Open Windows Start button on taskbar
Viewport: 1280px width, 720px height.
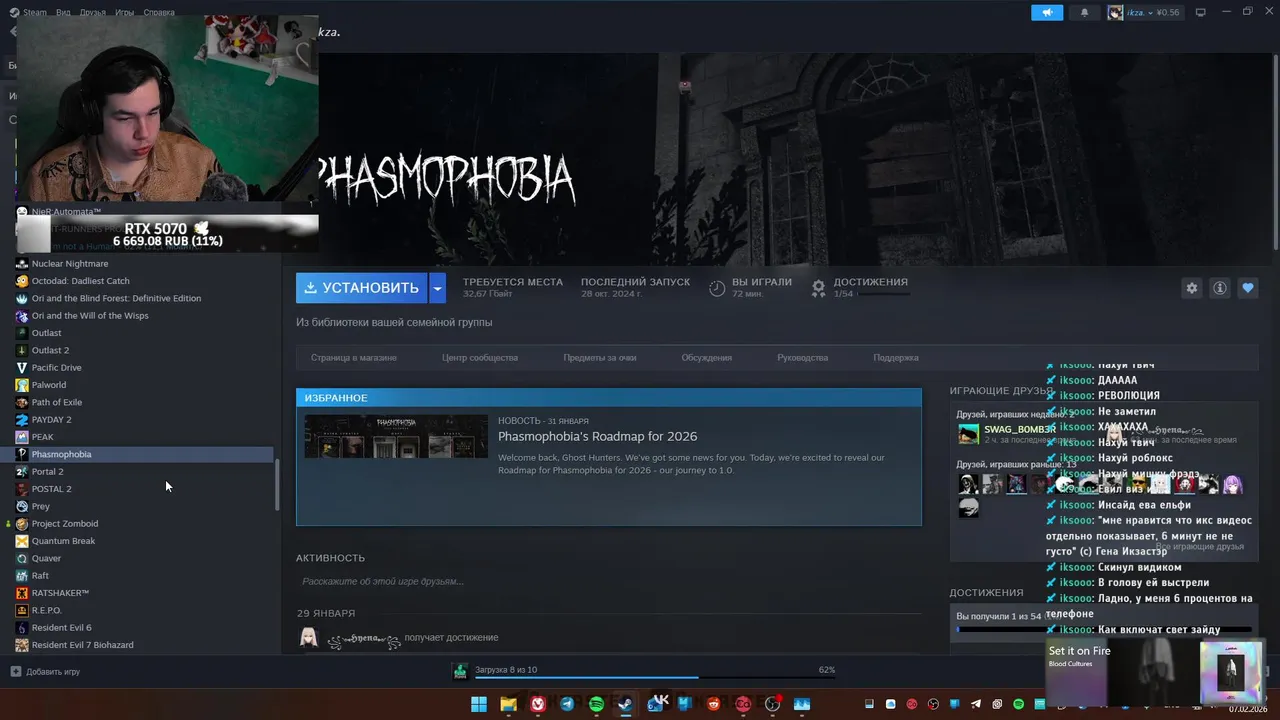(478, 704)
